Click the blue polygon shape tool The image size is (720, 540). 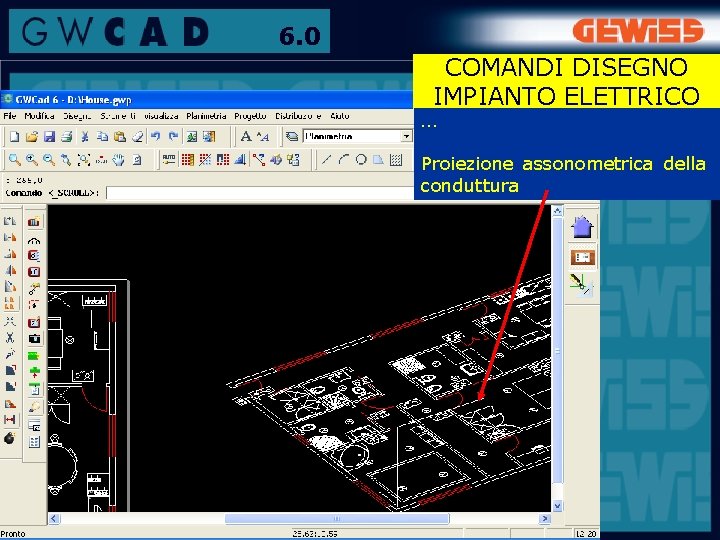(378, 159)
